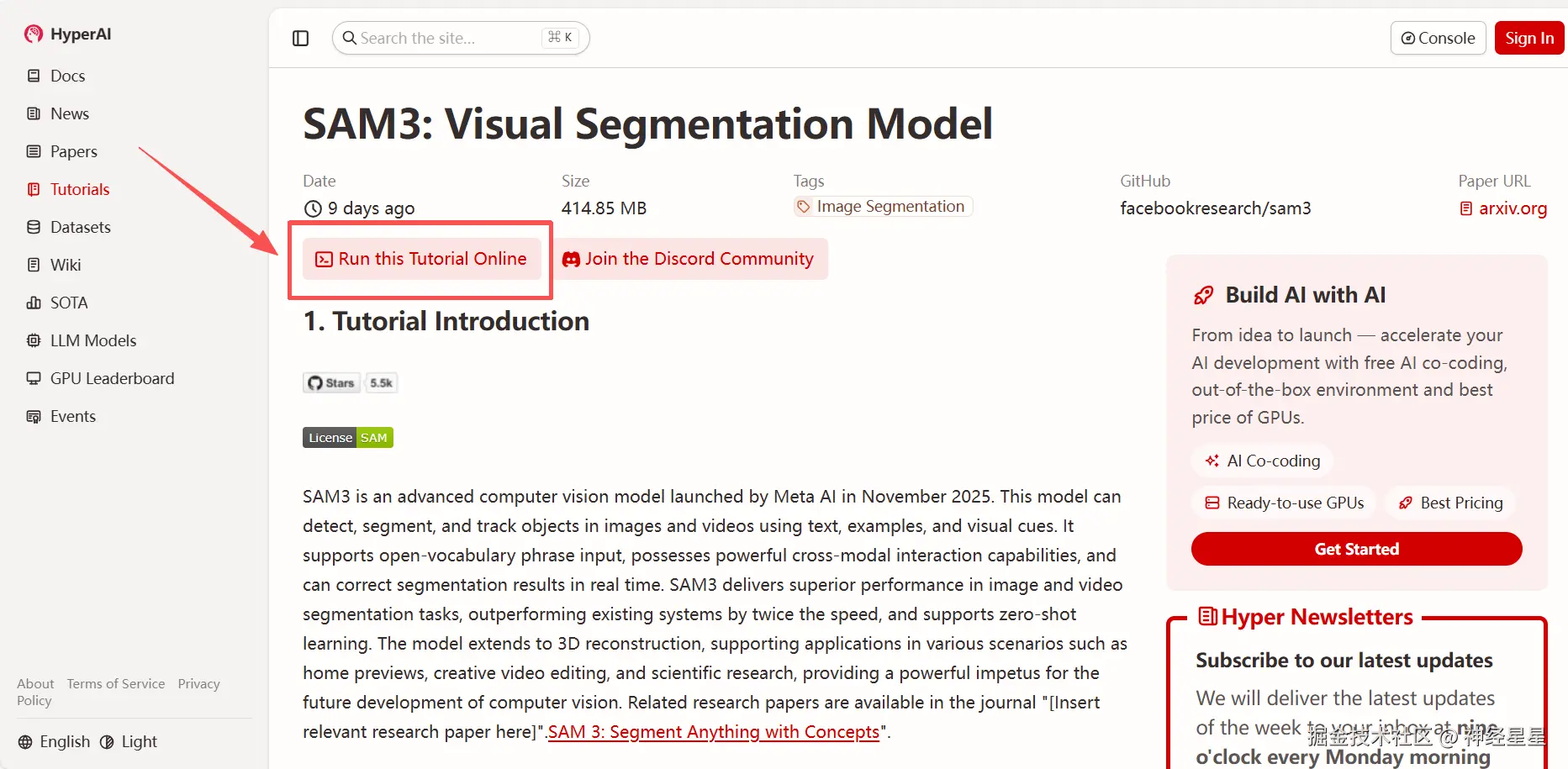Click the SAM3: Visual Segmentation Model title
This screenshot has height=769, width=1568.
coord(647,124)
